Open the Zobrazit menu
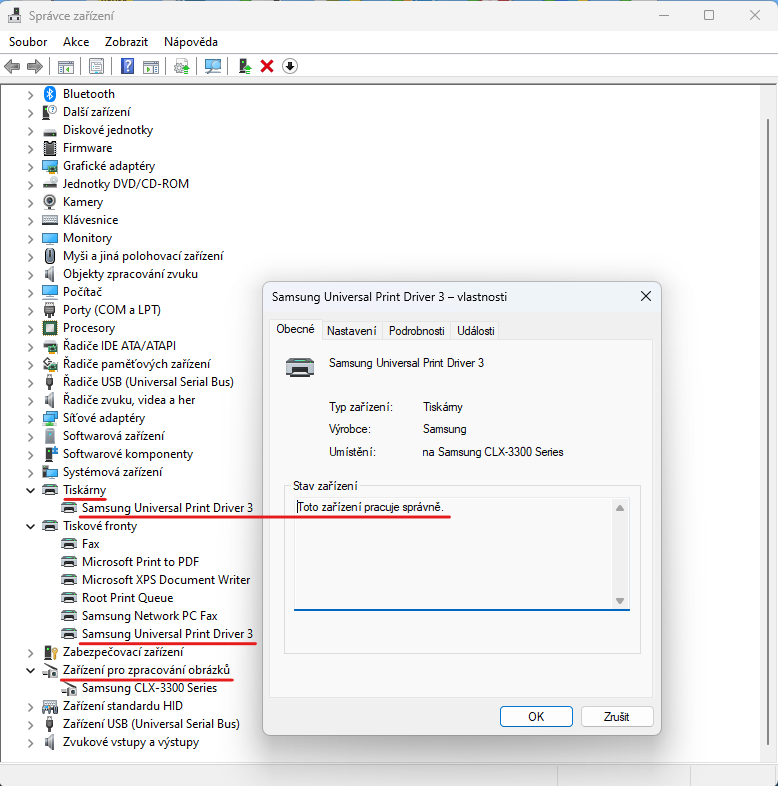Image resolution: width=778 pixels, height=786 pixels. pyautogui.click(x=126, y=42)
